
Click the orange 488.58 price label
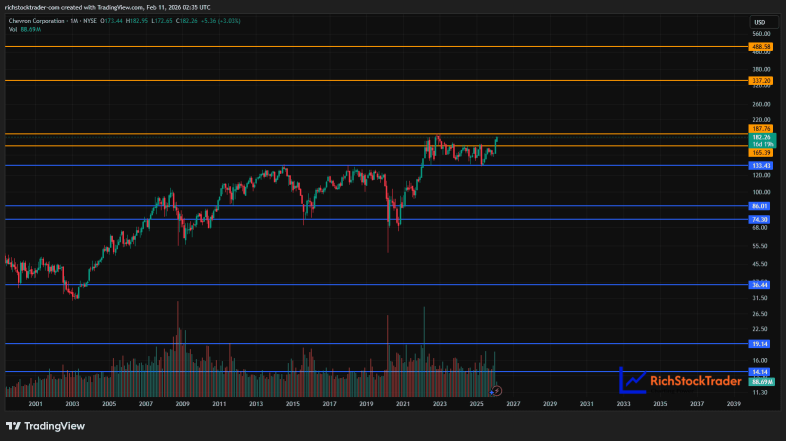760,47
